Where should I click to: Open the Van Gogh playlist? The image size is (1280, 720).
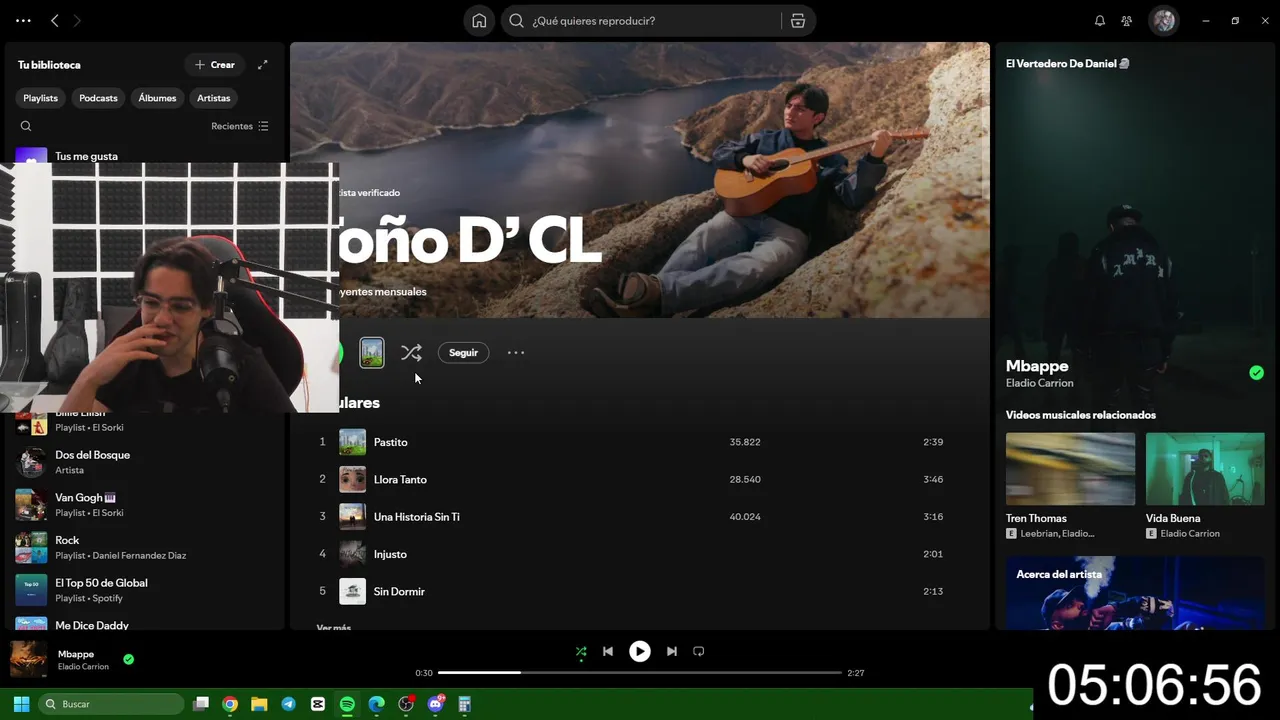pos(145,505)
